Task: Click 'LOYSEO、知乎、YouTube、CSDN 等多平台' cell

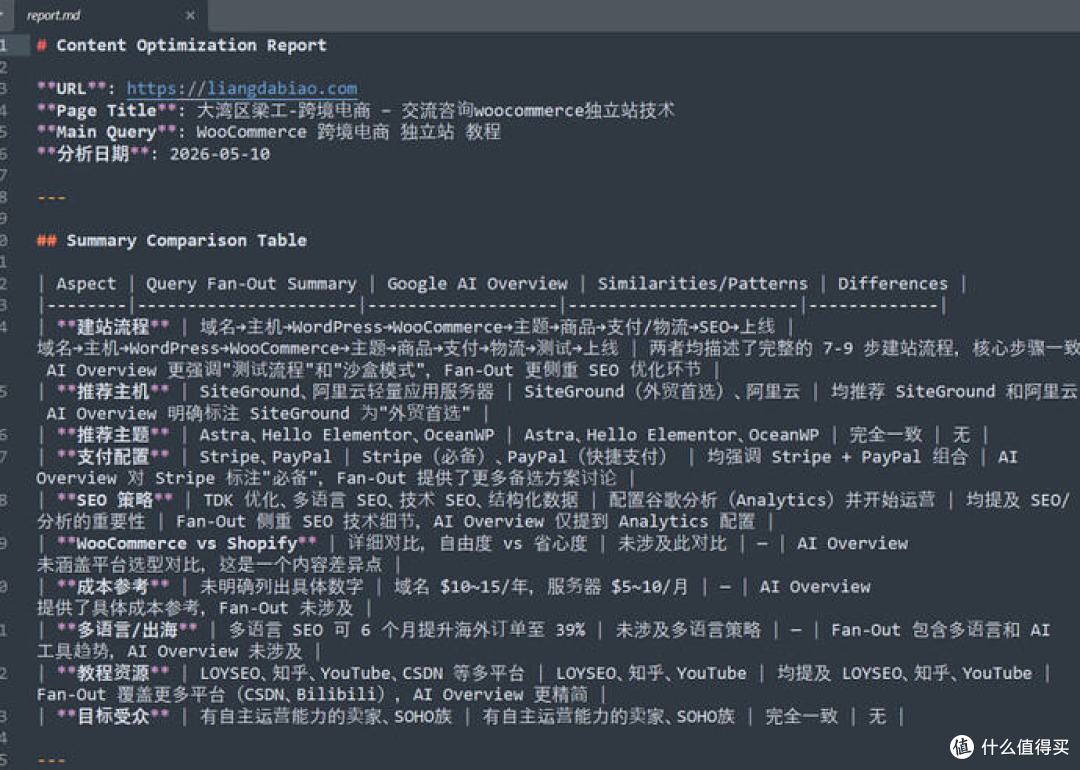Action: (362, 673)
